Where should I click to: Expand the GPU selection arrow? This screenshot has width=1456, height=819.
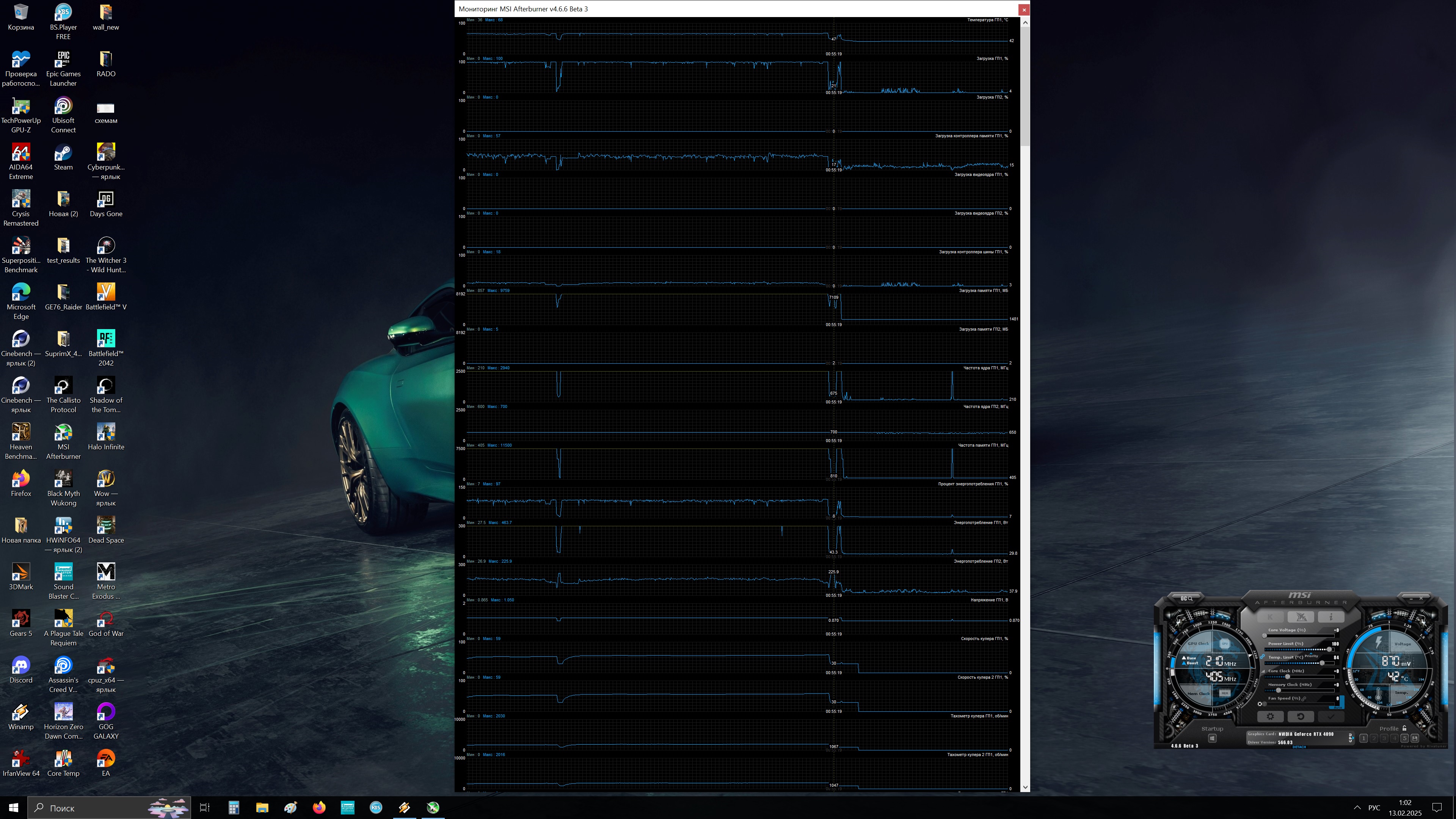[x=1353, y=738]
